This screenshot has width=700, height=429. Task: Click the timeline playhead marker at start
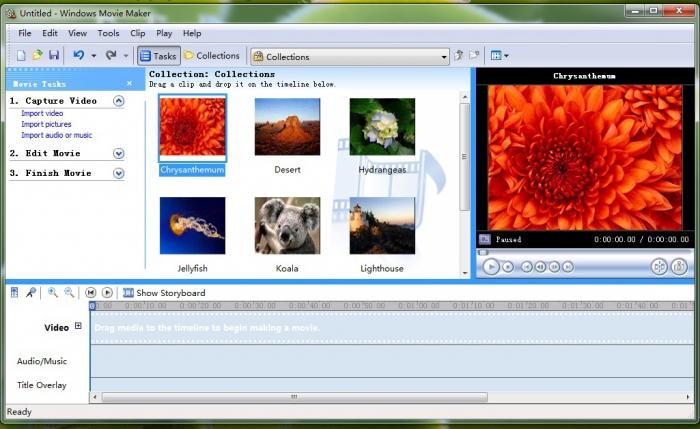[92, 306]
